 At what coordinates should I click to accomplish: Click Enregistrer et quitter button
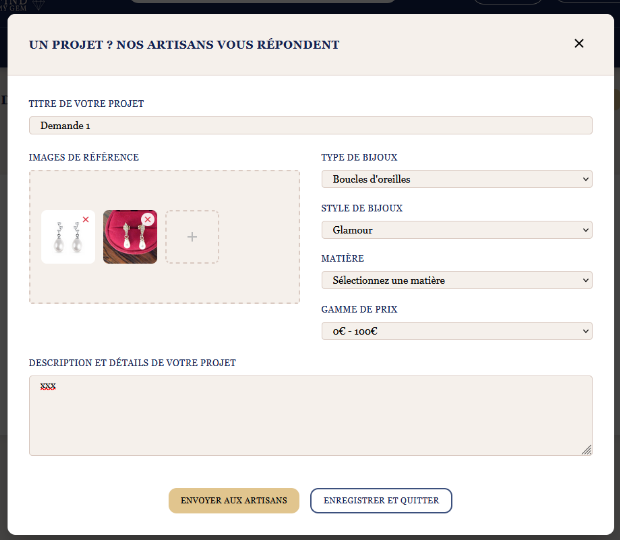[381, 500]
